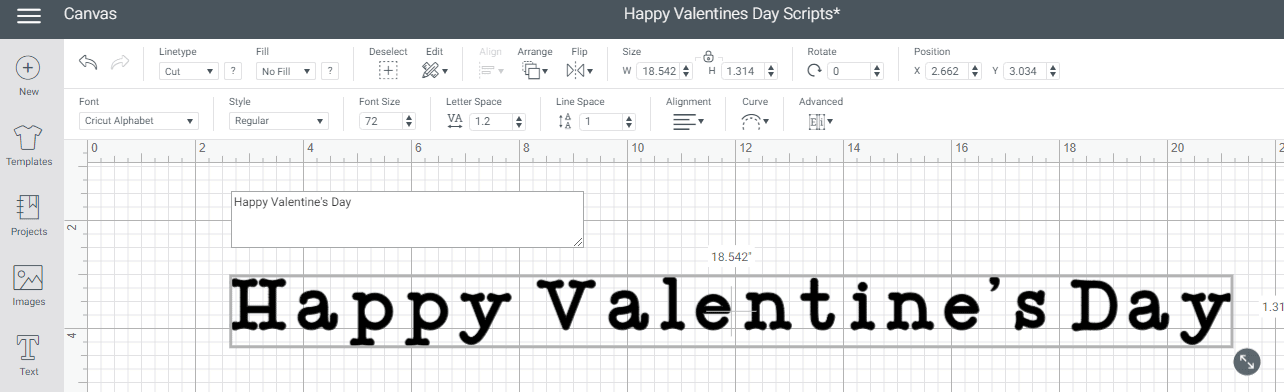This screenshot has width=1284, height=392.
Task: Click inside the Happy Valentine's Day text box
Action: pos(407,219)
